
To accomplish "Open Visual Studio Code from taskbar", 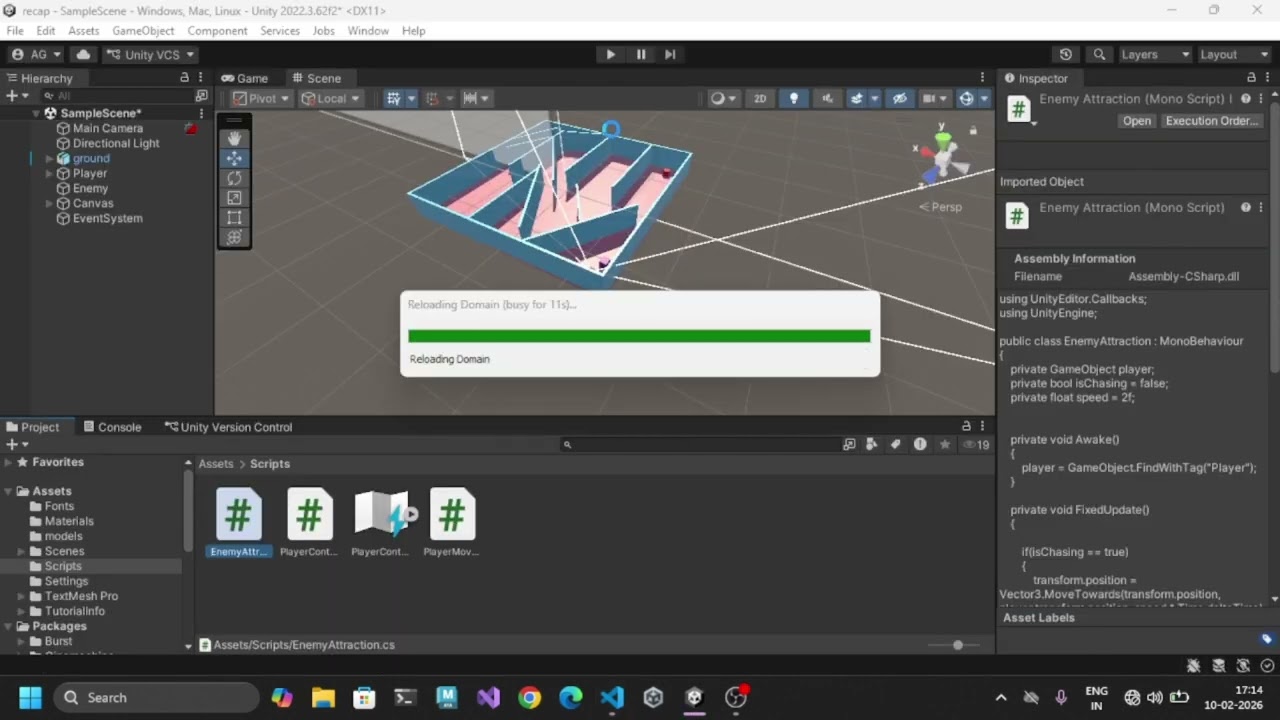I will pyautogui.click(x=612, y=697).
